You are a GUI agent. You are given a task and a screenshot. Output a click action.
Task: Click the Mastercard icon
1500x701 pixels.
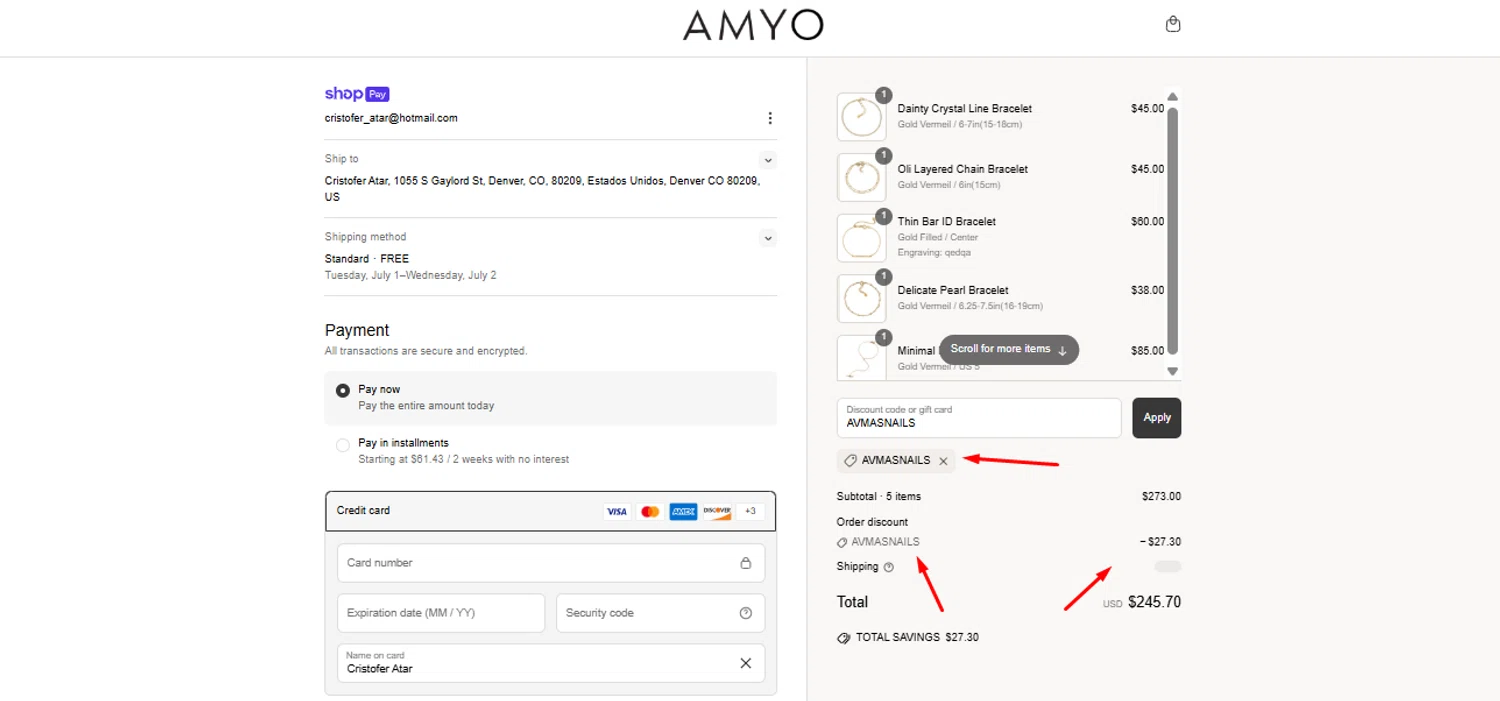[650, 511]
